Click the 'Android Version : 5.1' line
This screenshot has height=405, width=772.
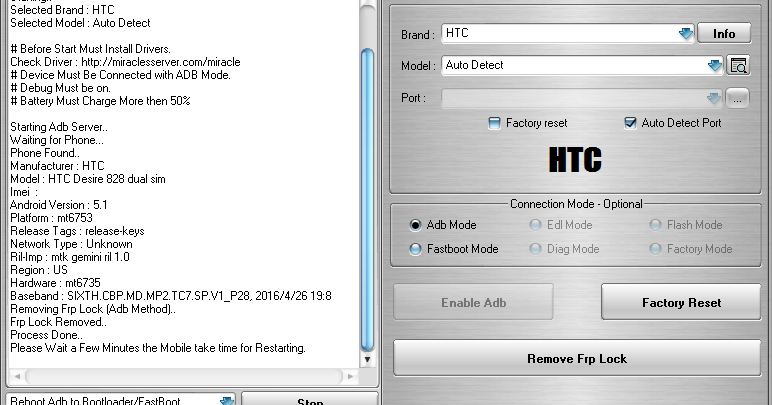pos(59,205)
